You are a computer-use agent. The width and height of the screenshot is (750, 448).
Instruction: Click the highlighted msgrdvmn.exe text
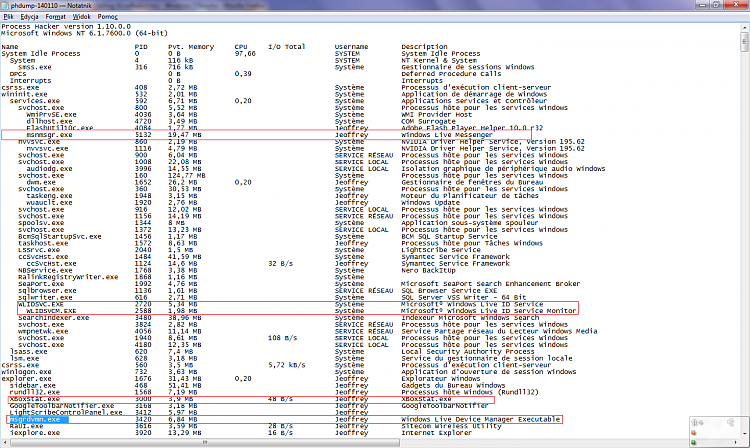[x=35, y=419]
